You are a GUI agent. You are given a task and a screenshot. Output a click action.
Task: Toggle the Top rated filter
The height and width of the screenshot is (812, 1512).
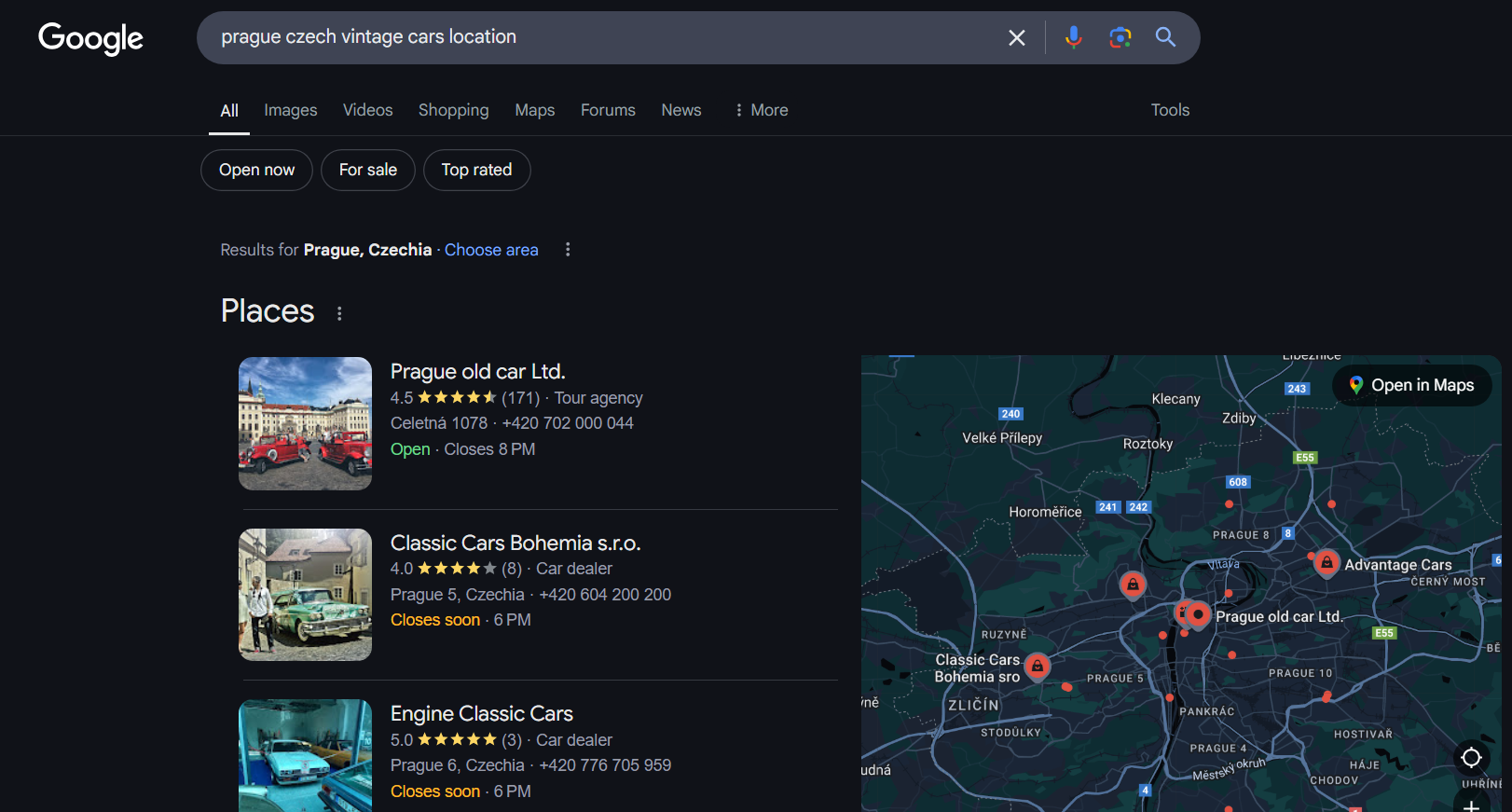(x=476, y=170)
